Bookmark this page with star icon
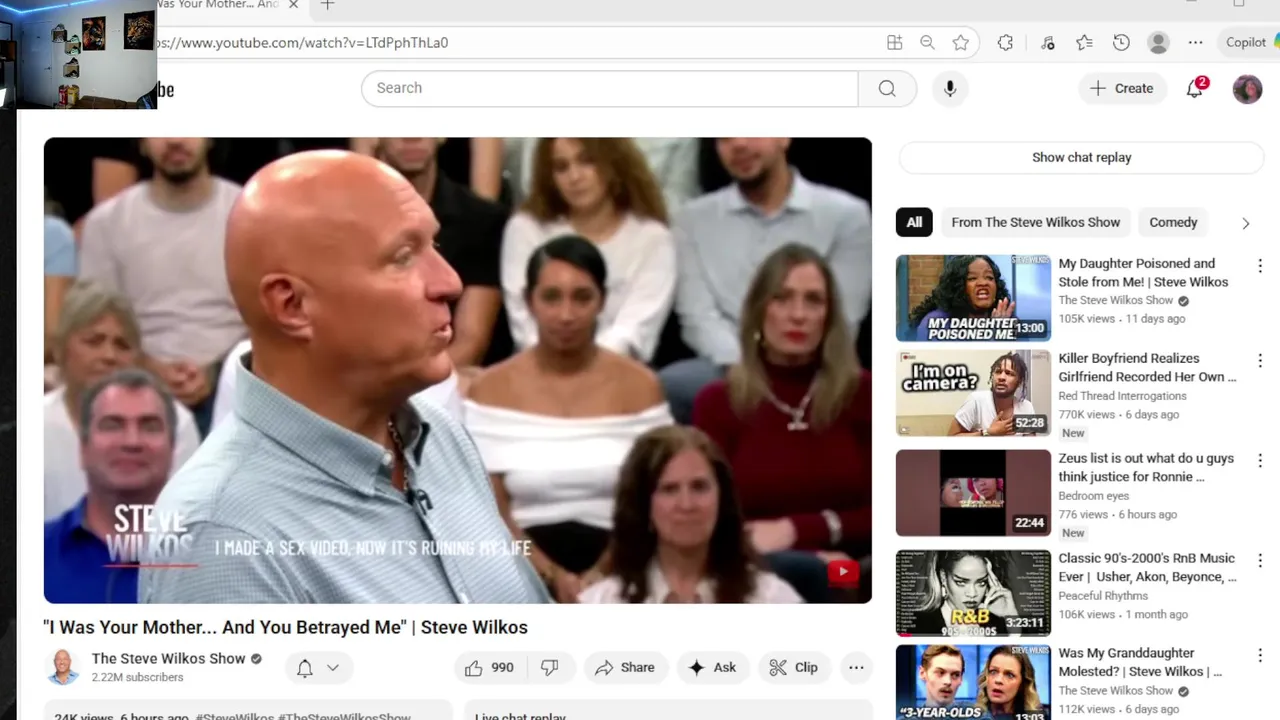The image size is (1280, 720). point(961,42)
